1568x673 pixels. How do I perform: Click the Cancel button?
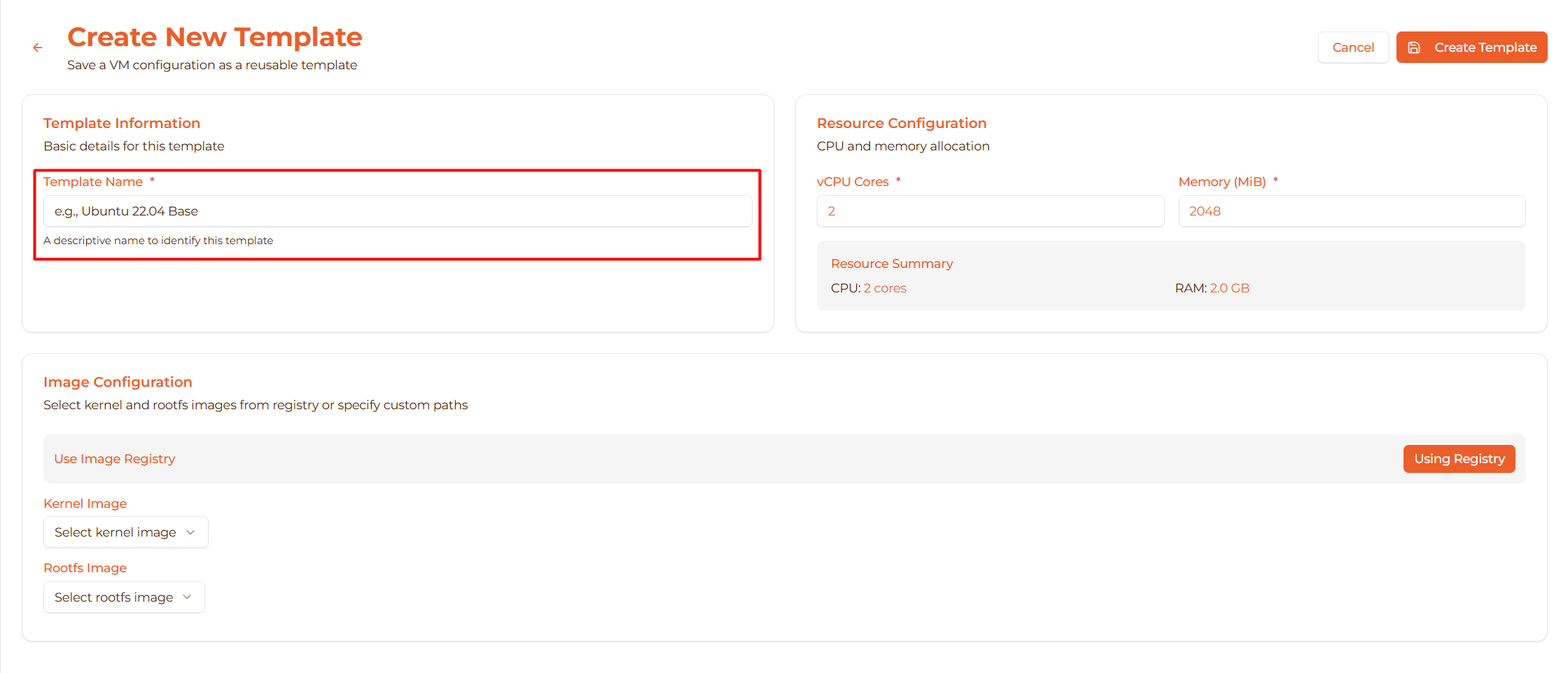click(x=1353, y=47)
